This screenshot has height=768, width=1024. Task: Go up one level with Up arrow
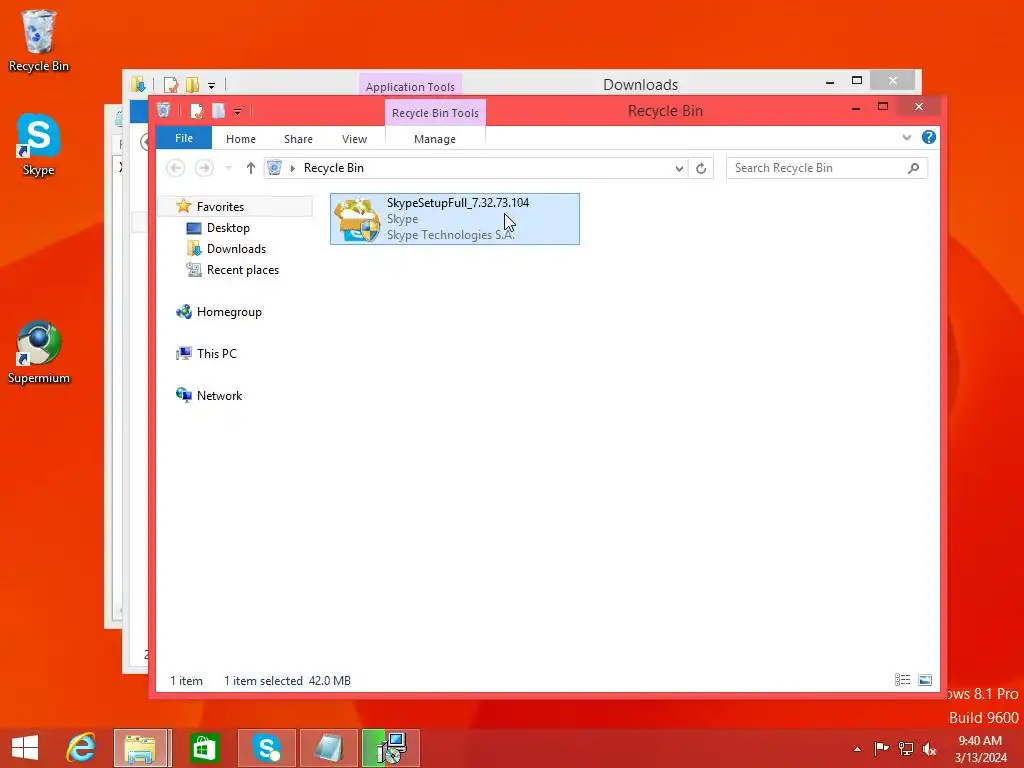coord(250,168)
